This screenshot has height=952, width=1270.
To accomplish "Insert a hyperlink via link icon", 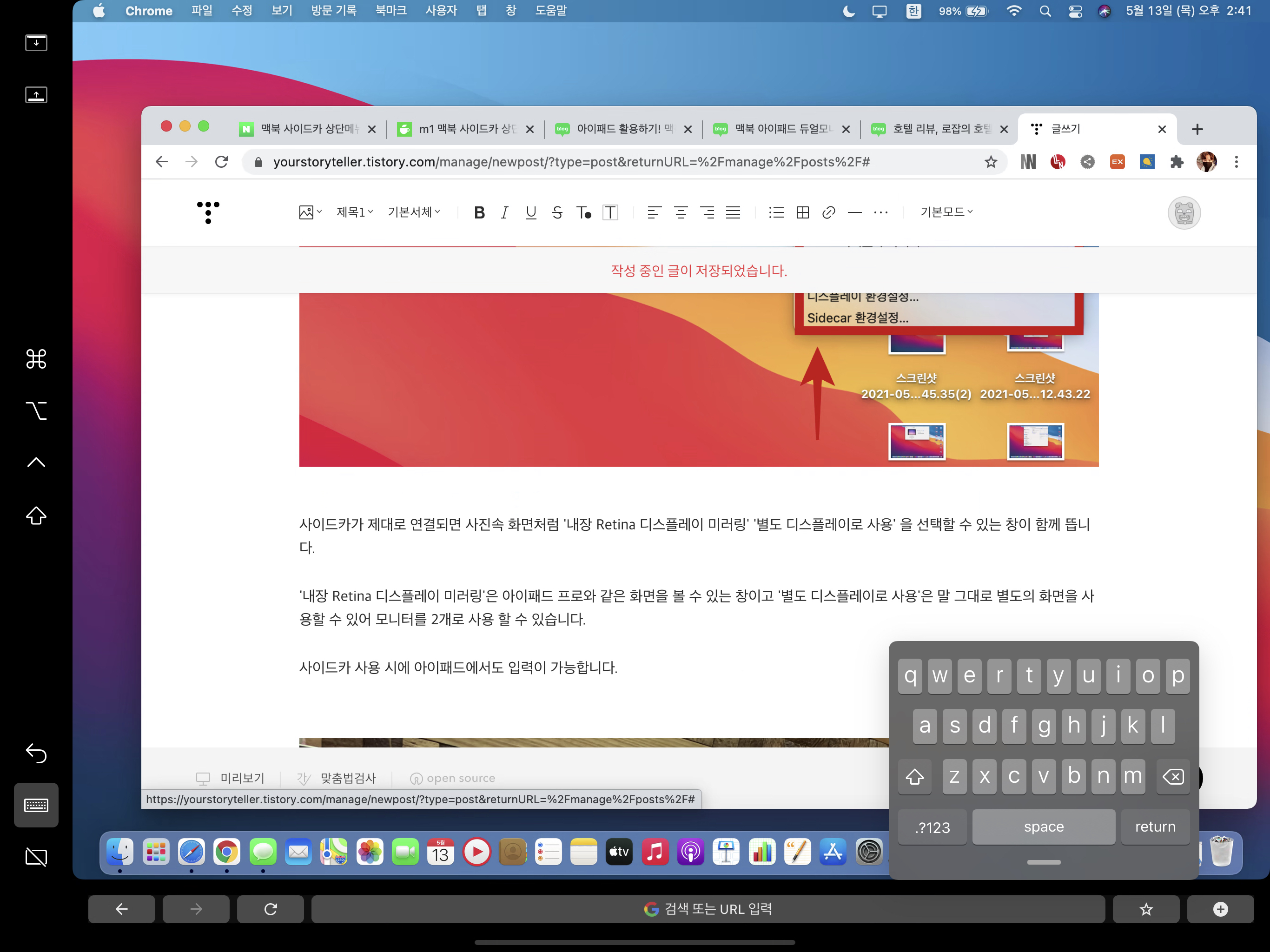I will click(x=828, y=212).
